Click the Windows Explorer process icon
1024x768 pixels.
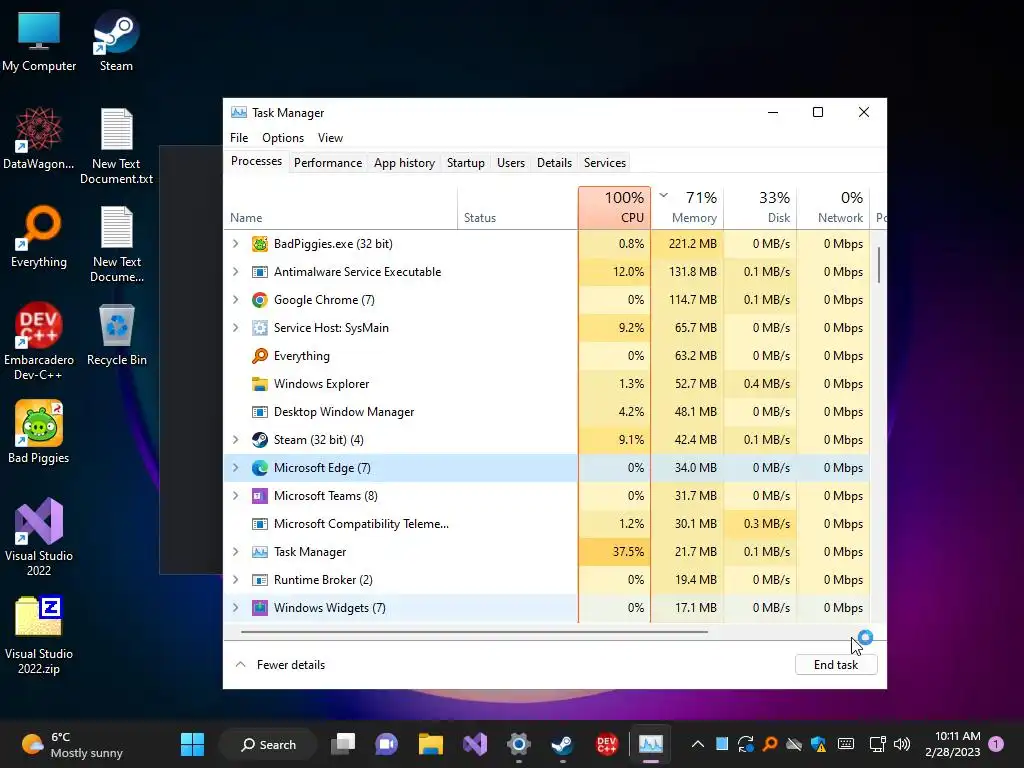pyautogui.click(x=260, y=384)
